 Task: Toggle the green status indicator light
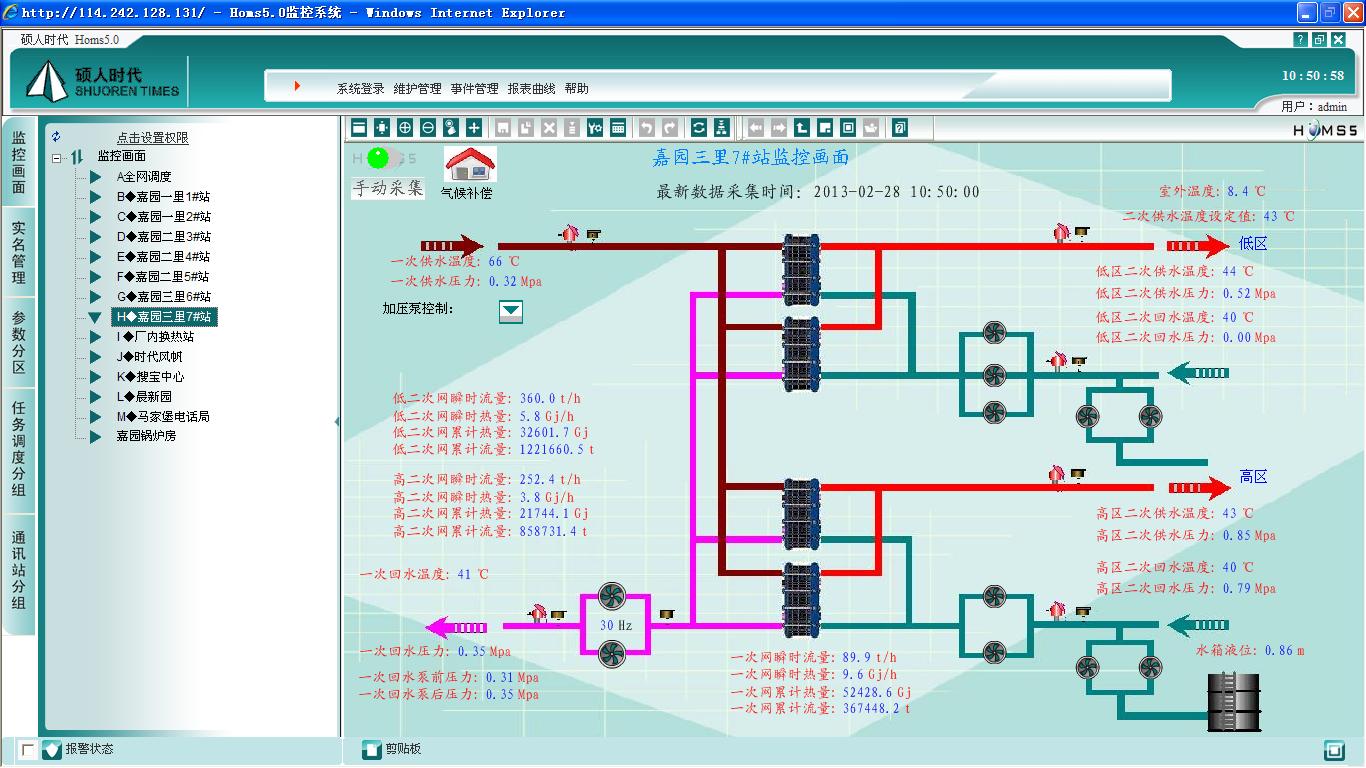click(x=378, y=158)
